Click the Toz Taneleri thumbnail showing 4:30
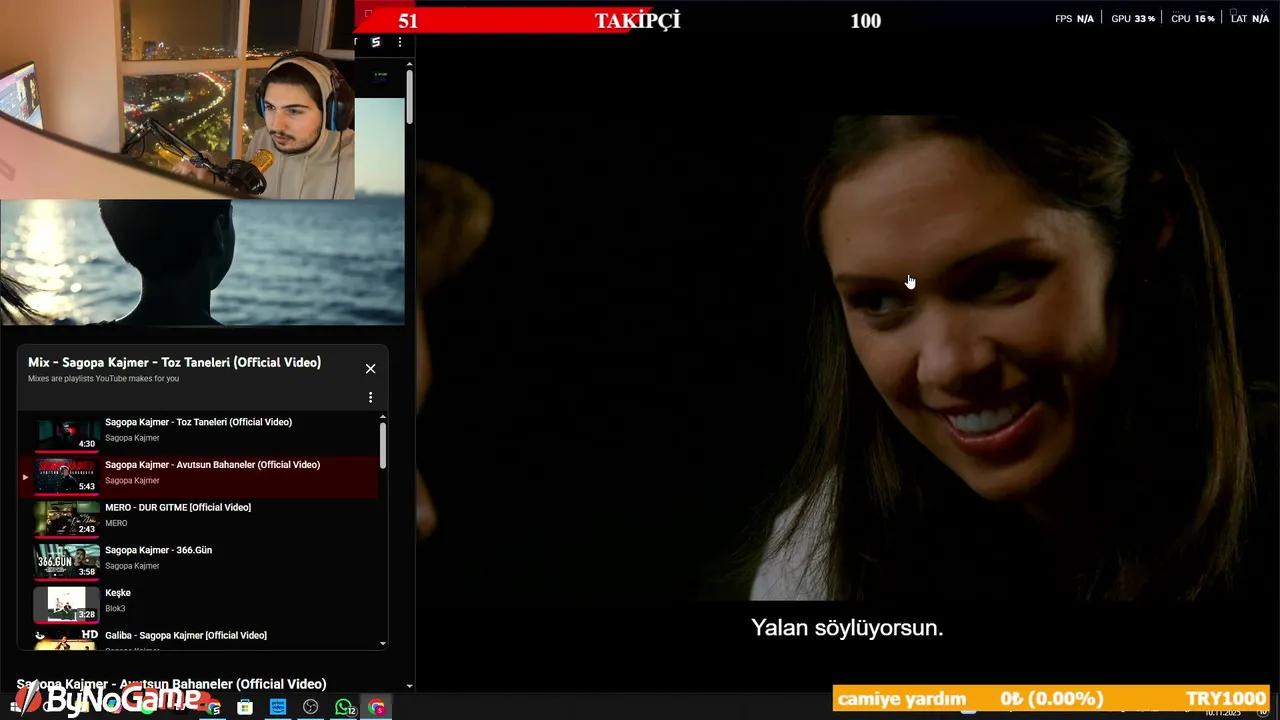1280x720 pixels. (x=67, y=434)
